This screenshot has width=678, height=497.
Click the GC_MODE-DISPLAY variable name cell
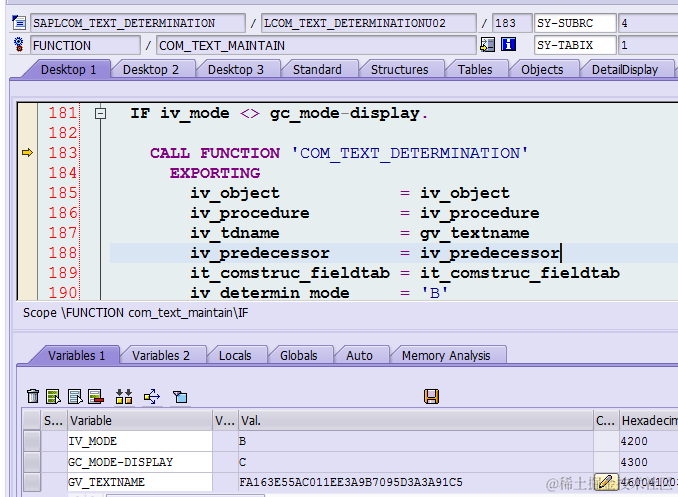(x=140, y=462)
